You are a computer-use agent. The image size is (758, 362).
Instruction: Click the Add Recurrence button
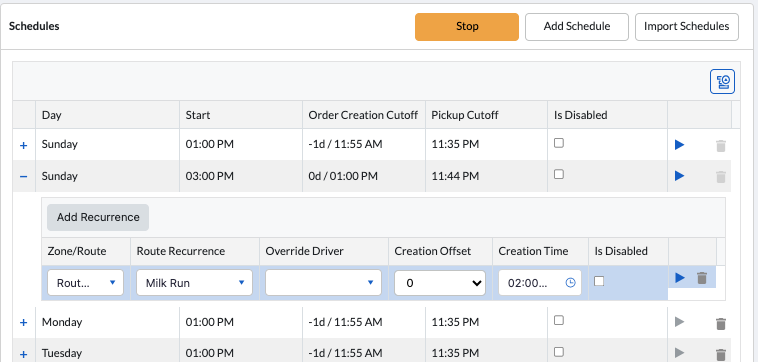click(98, 217)
